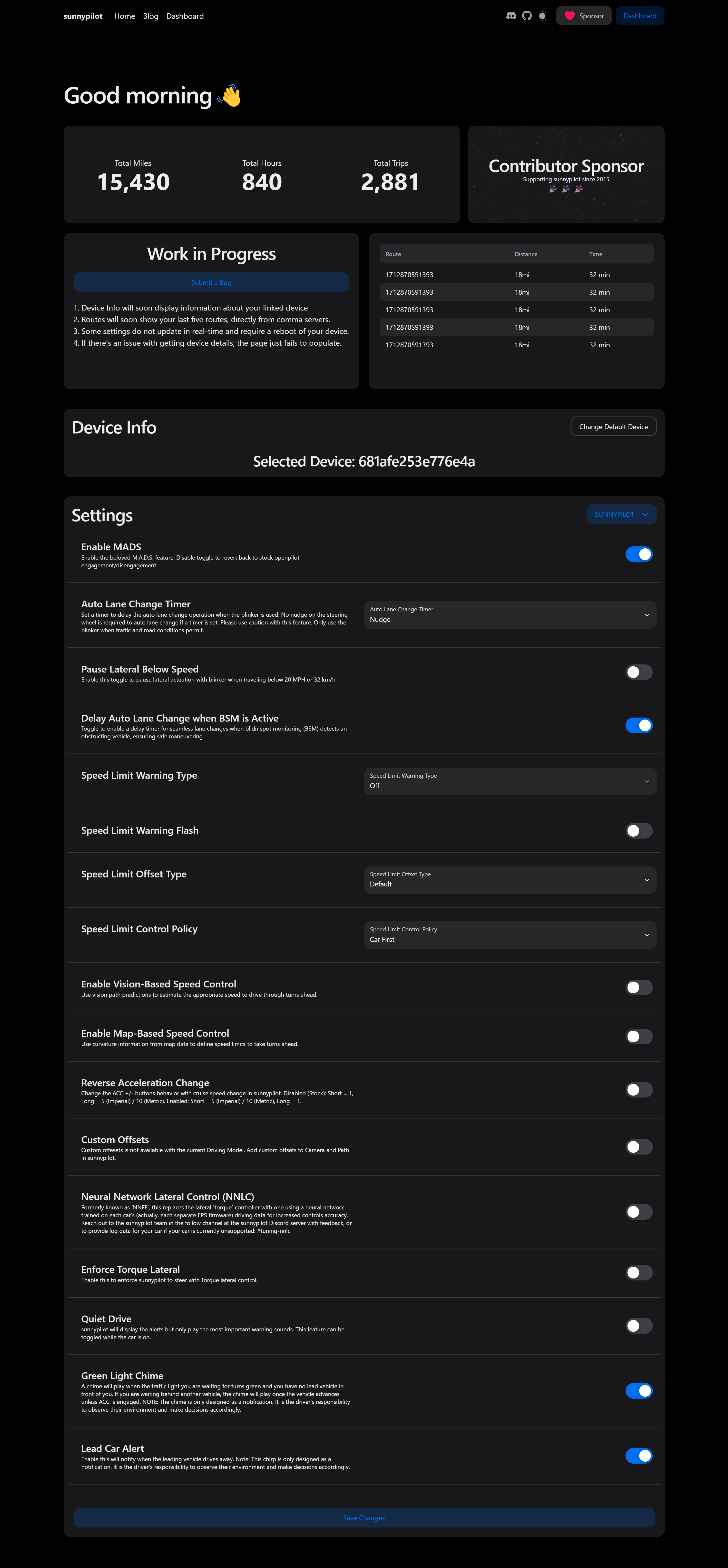Click the Contributor Sponsor card

point(566,175)
